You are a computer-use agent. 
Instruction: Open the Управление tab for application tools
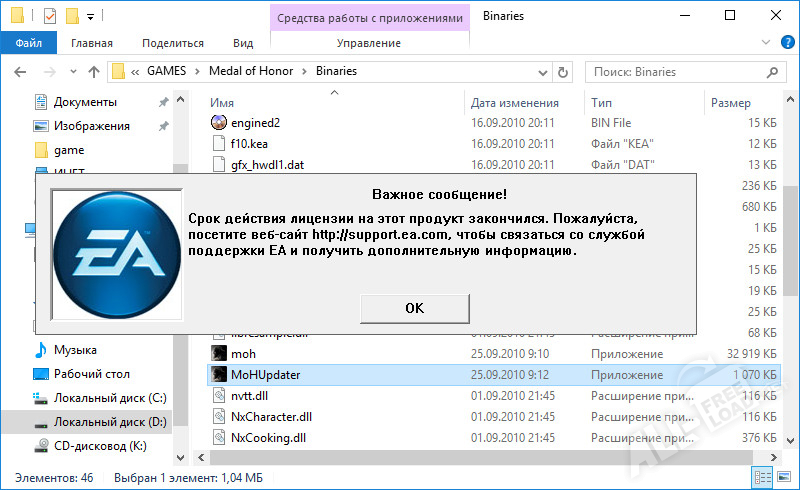pyautogui.click(x=369, y=43)
